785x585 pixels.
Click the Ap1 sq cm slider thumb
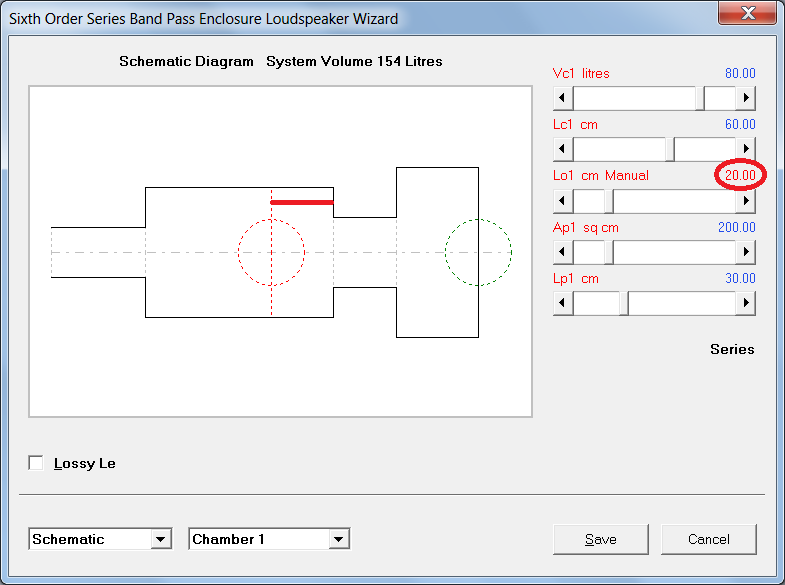609,252
